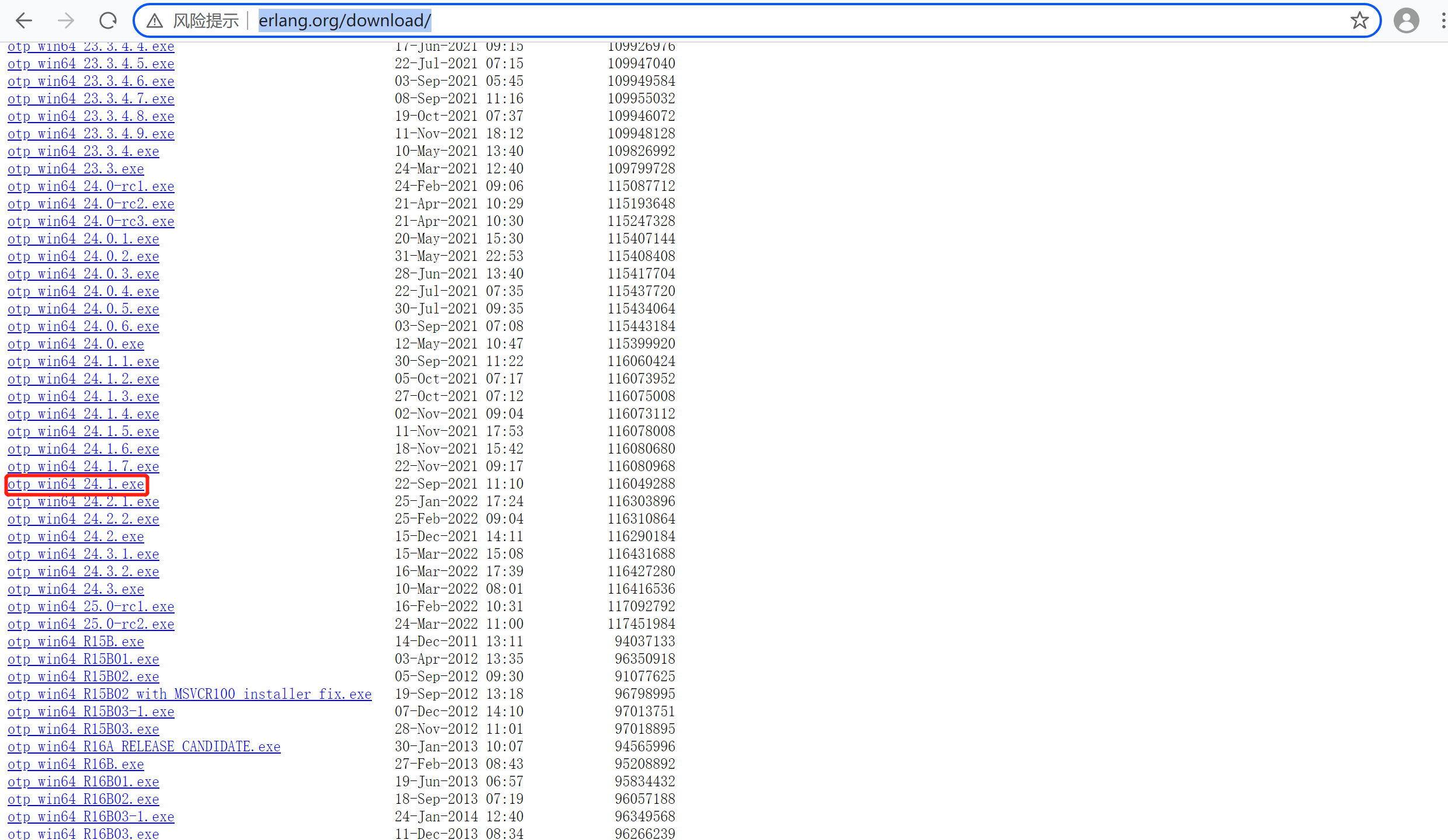Download otp_win64_24.1.exe
1448x840 pixels.
pos(76,484)
